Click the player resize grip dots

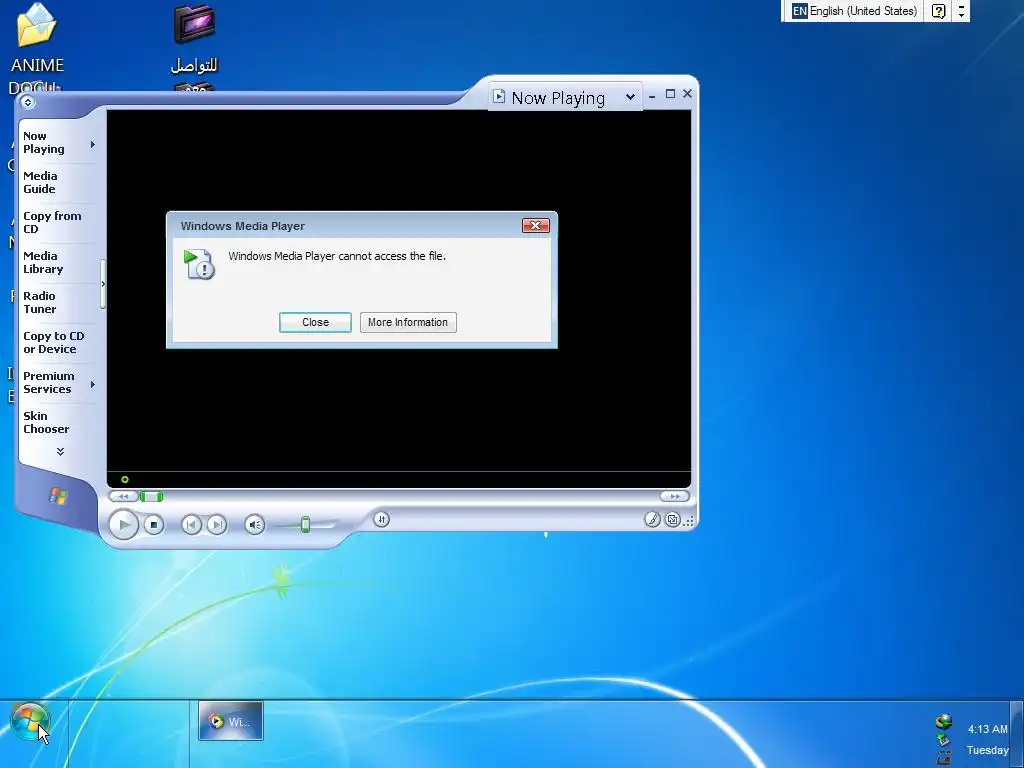coord(689,520)
